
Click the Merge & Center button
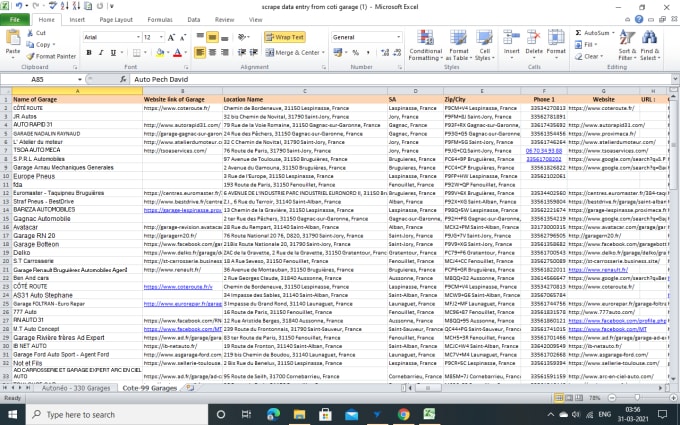point(293,52)
